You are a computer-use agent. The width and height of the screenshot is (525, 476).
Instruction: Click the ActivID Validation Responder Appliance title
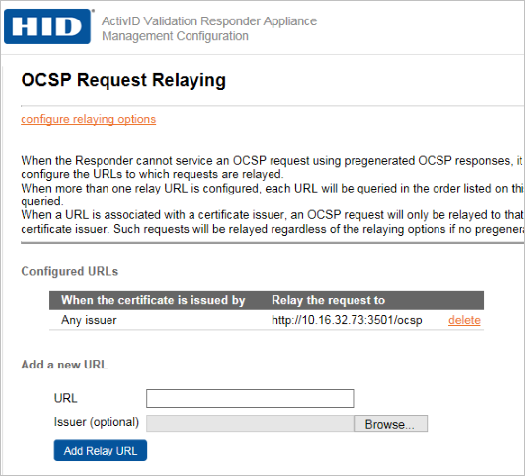pyautogui.click(x=209, y=21)
